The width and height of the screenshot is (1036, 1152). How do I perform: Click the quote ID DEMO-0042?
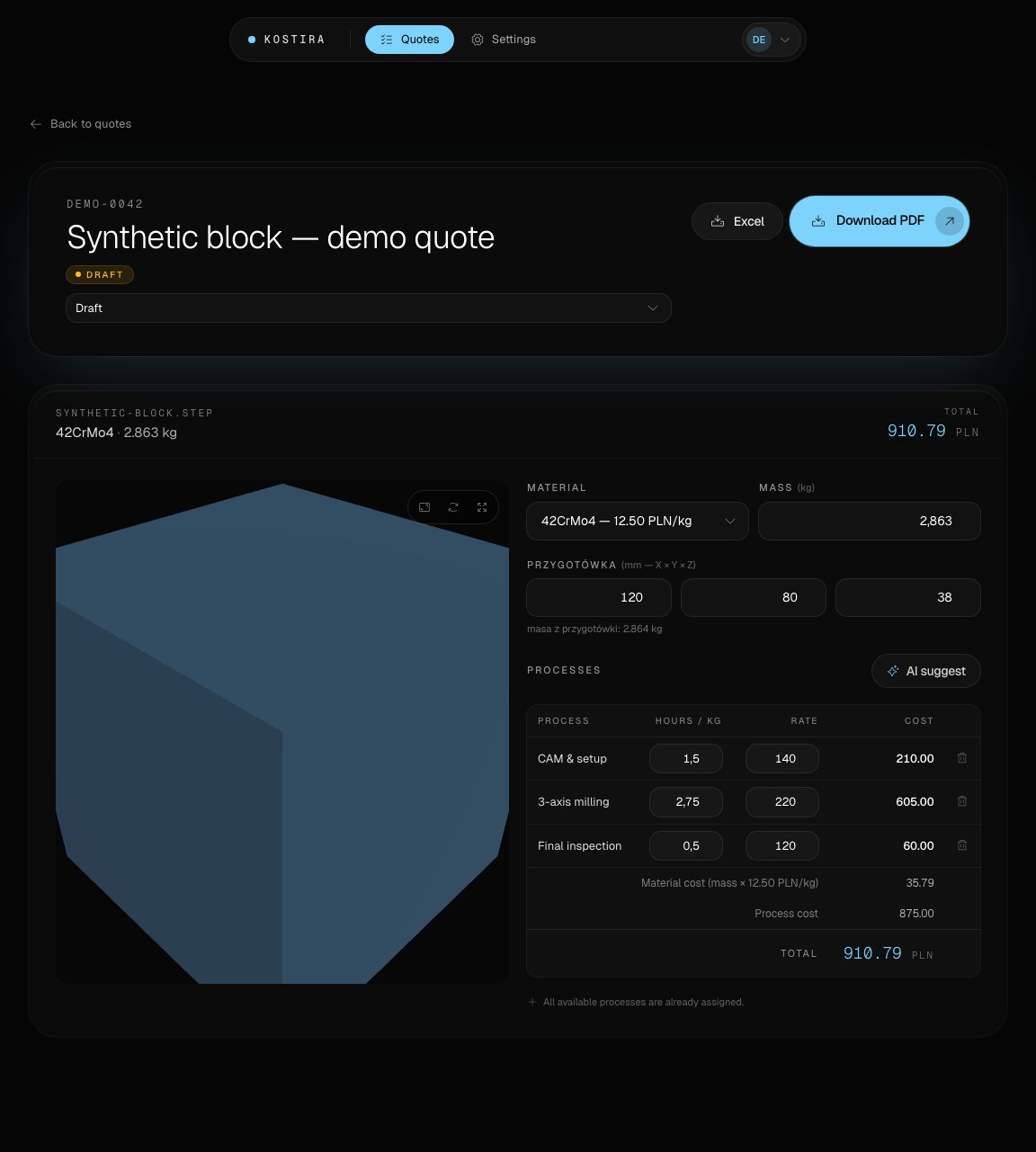(x=105, y=204)
